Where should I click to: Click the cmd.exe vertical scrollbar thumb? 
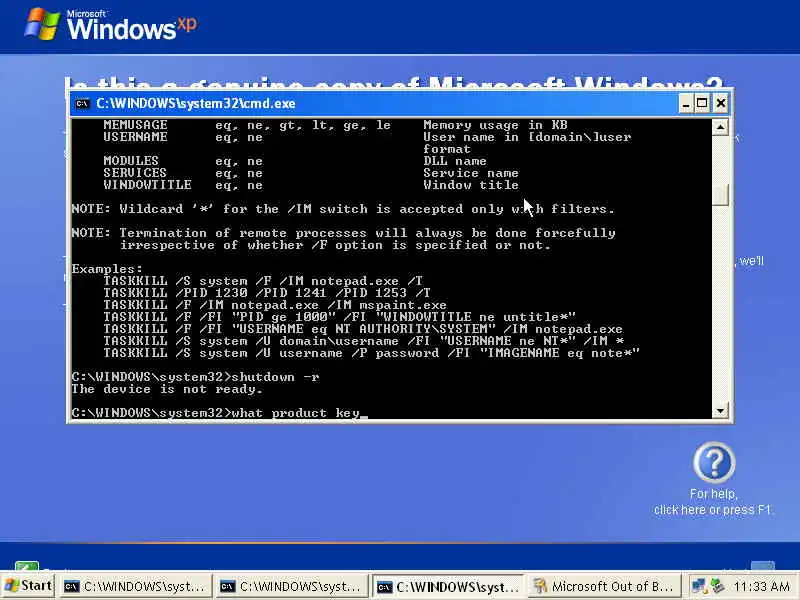coord(720,194)
